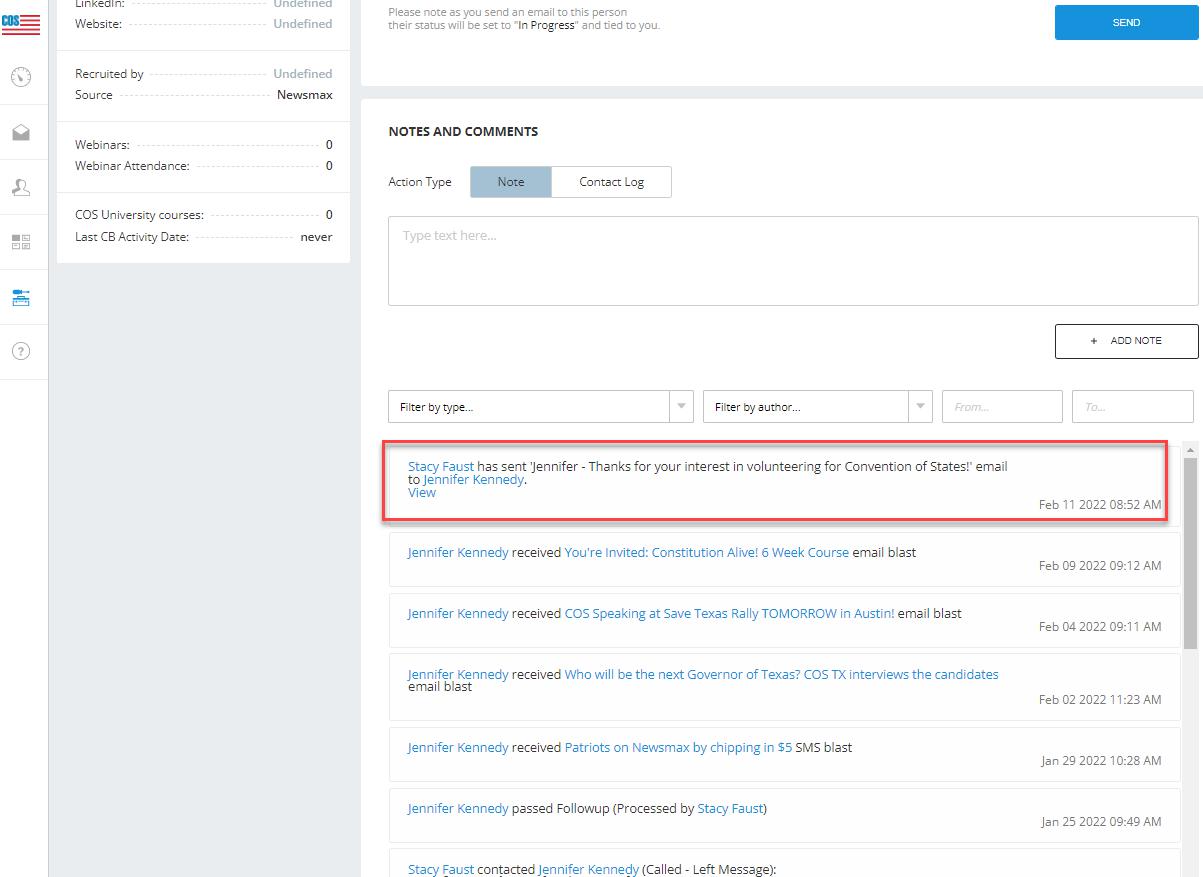Click the From date filter field

[x=1001, y=407]
